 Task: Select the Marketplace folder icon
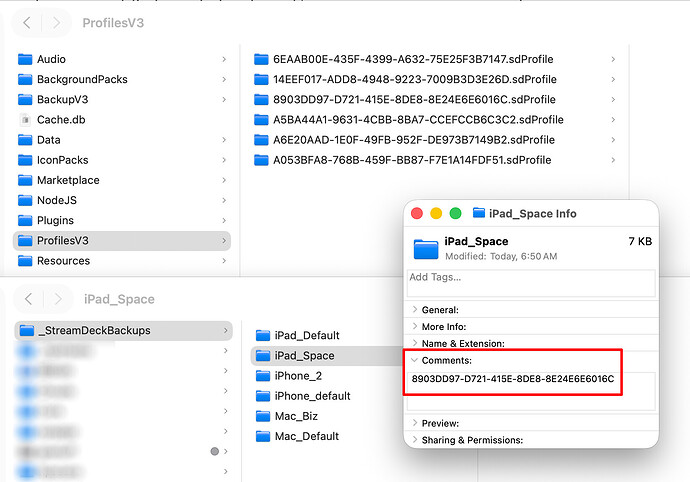click(x=25, y=180)
